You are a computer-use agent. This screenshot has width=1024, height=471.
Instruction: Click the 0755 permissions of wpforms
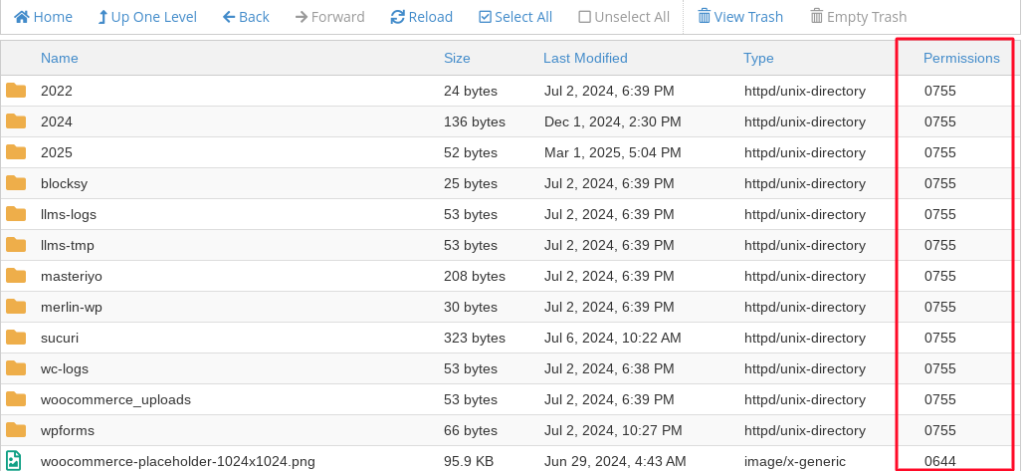pyautogui.click(x=940, y=430)
